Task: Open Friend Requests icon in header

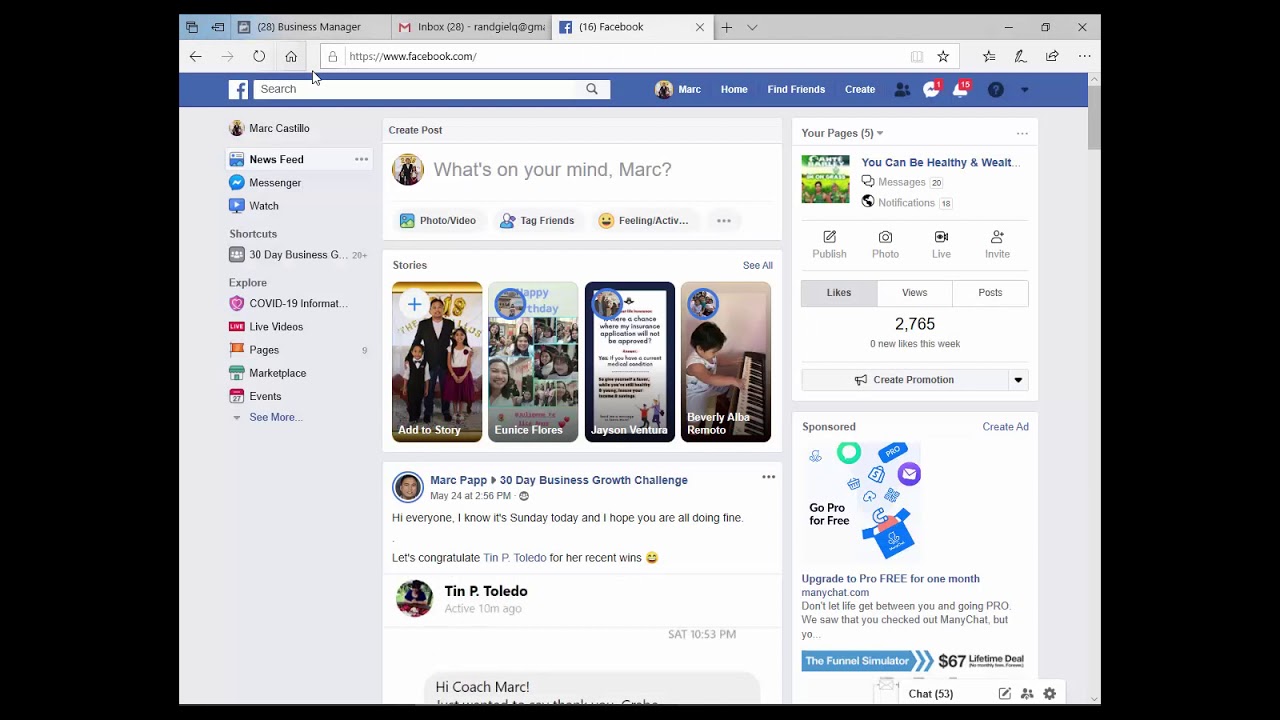Action: pos(902,89)
